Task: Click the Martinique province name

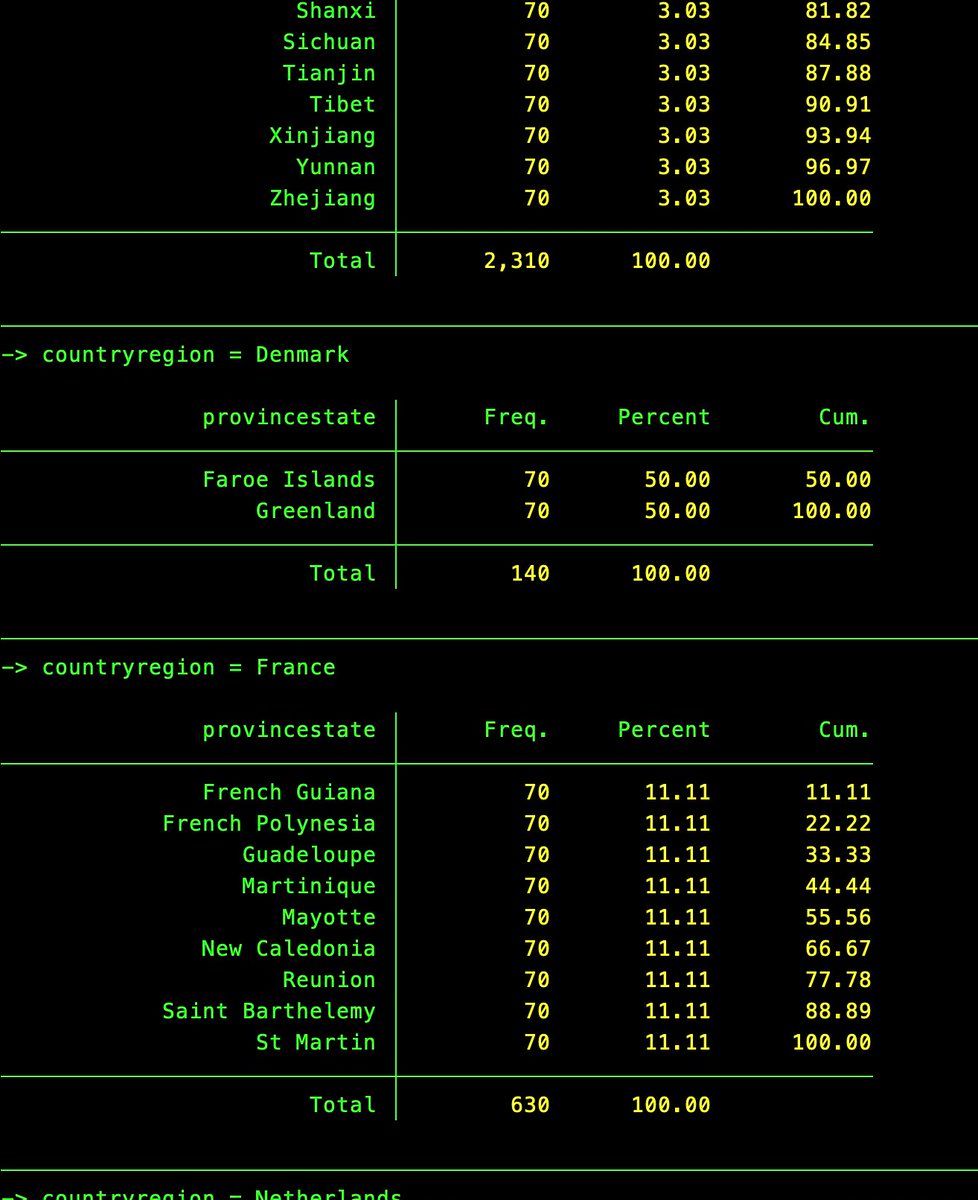Action: pyautogui.click(x=309, y=886)
